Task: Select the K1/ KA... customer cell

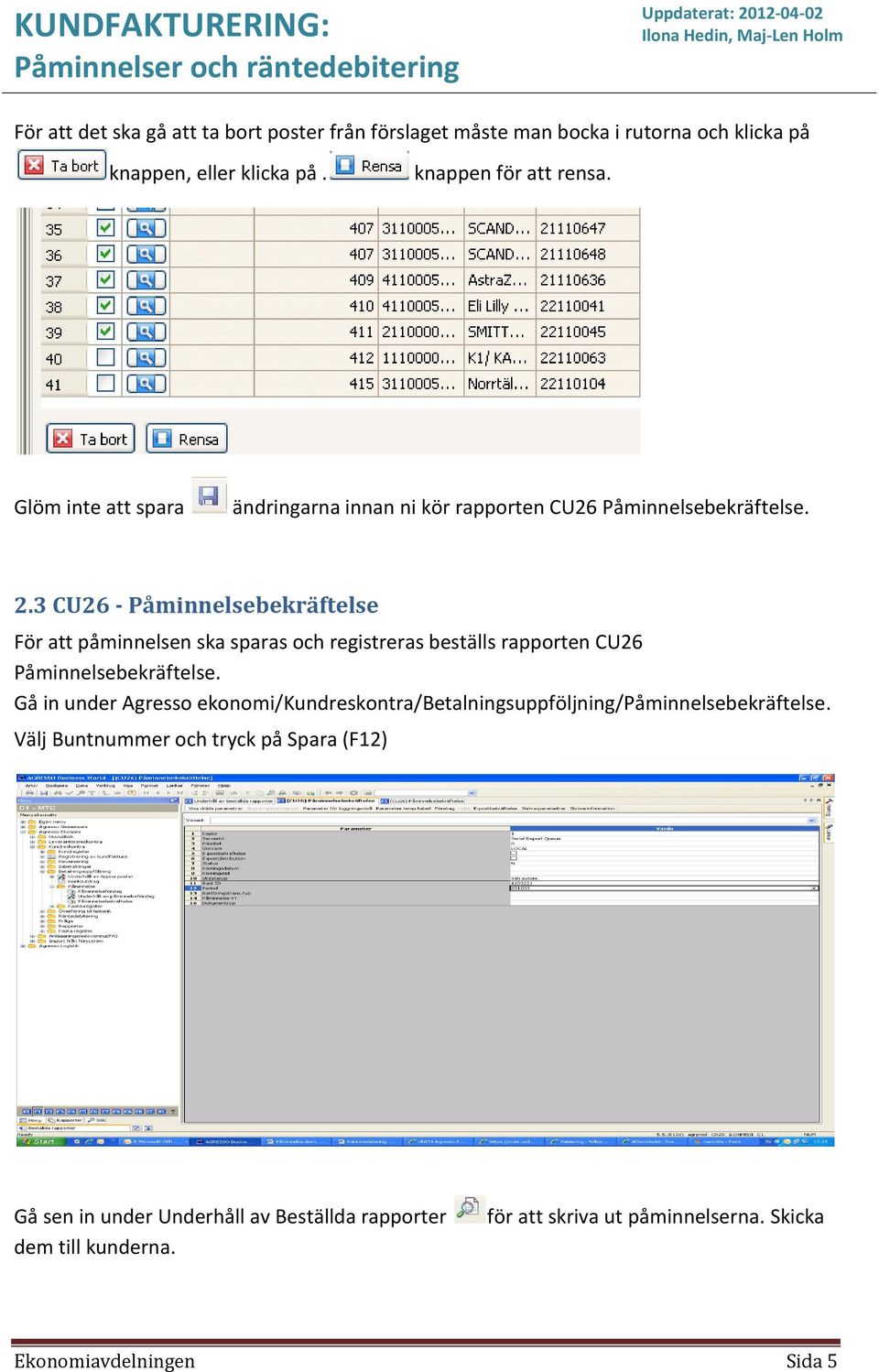Action: (498, 357)
